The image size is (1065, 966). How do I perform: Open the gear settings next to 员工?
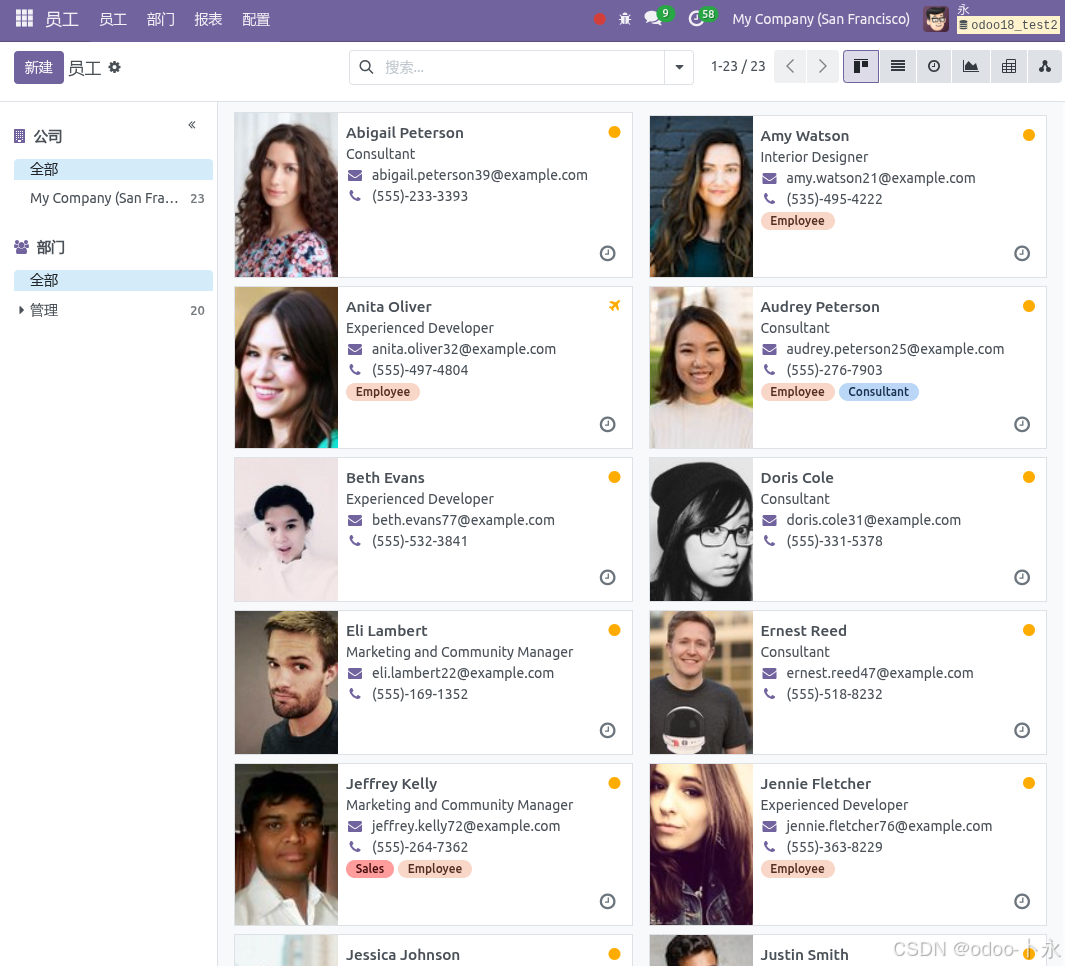[x=115, y=67]
